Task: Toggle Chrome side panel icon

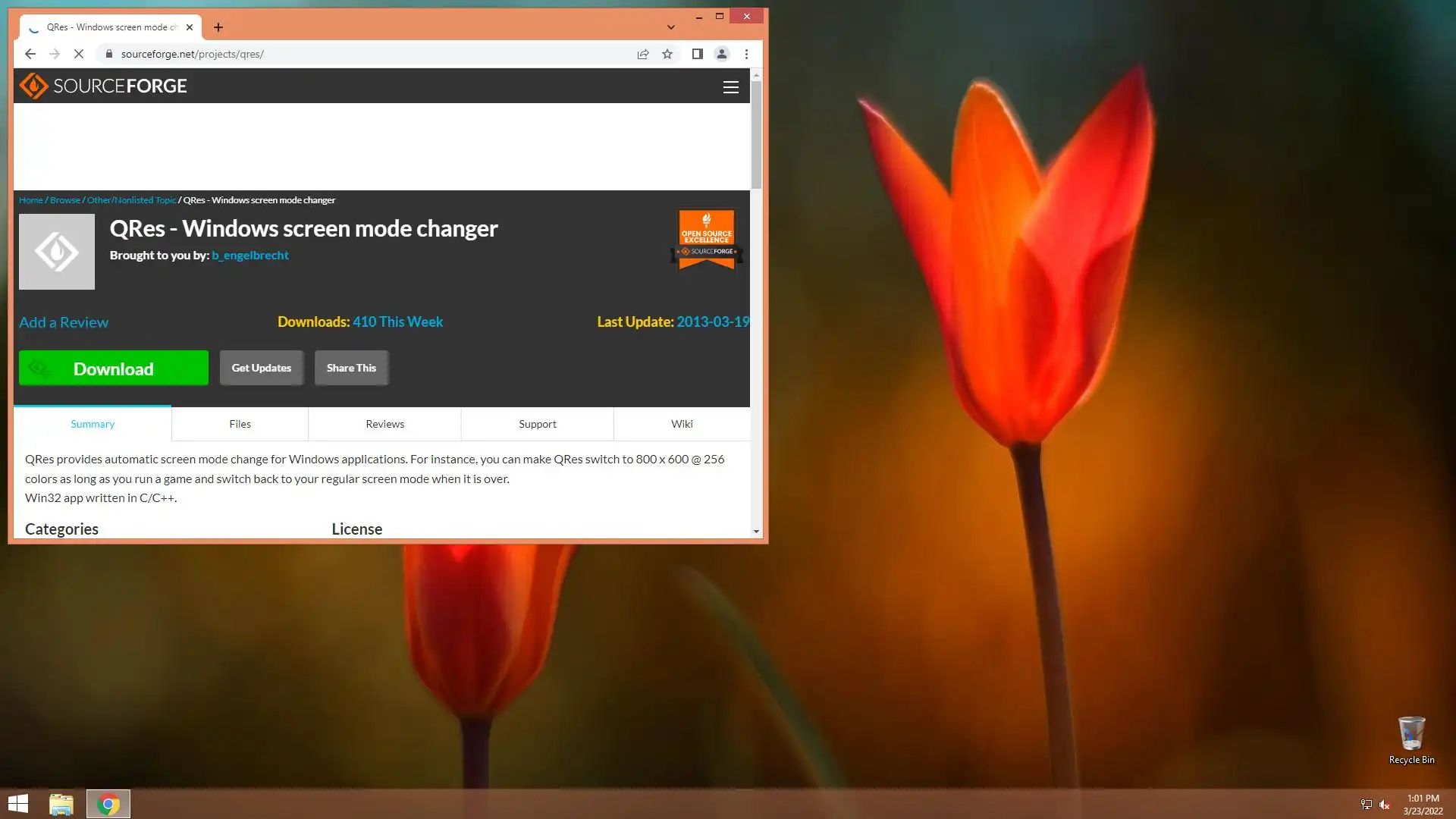Action: point(697,54)
